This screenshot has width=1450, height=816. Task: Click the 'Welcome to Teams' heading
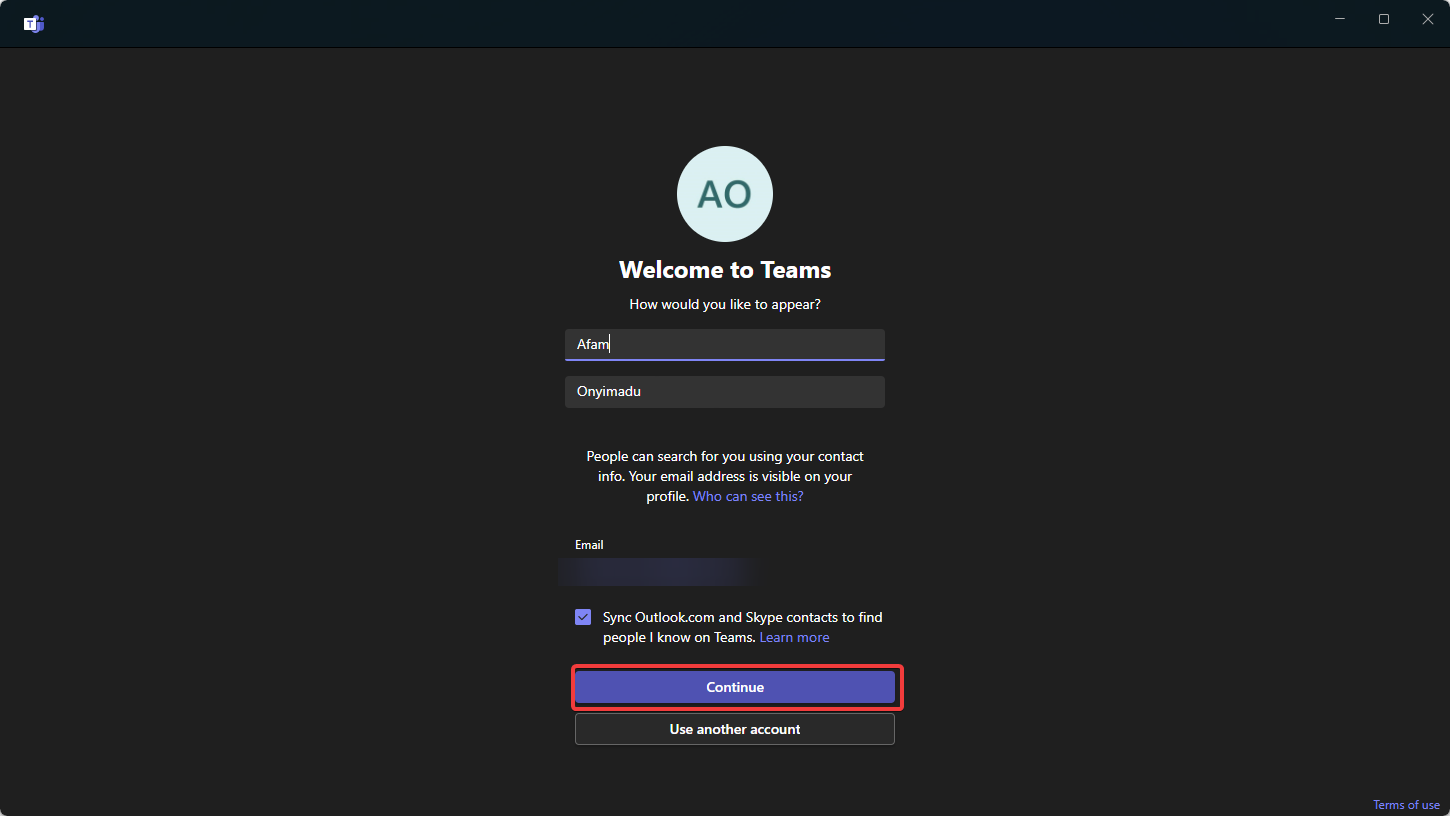coord(725,270)
